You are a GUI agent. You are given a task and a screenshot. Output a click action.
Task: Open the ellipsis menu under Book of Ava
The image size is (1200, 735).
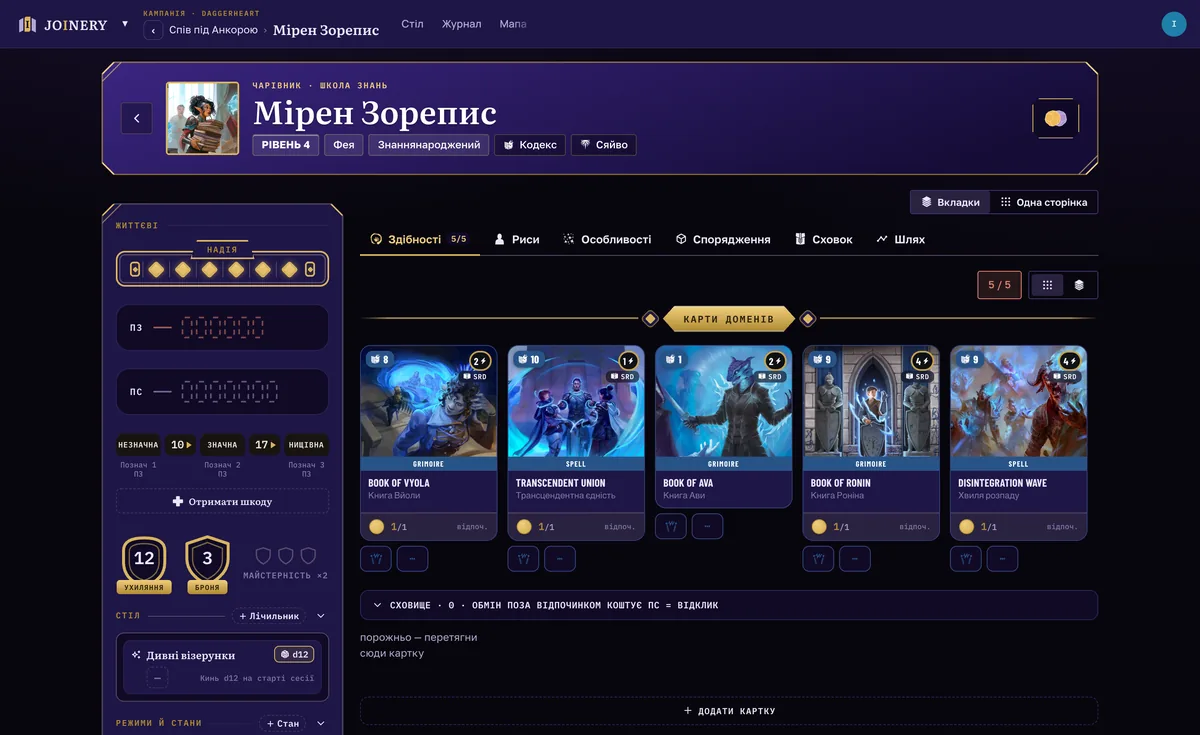[x=707, y=526]
